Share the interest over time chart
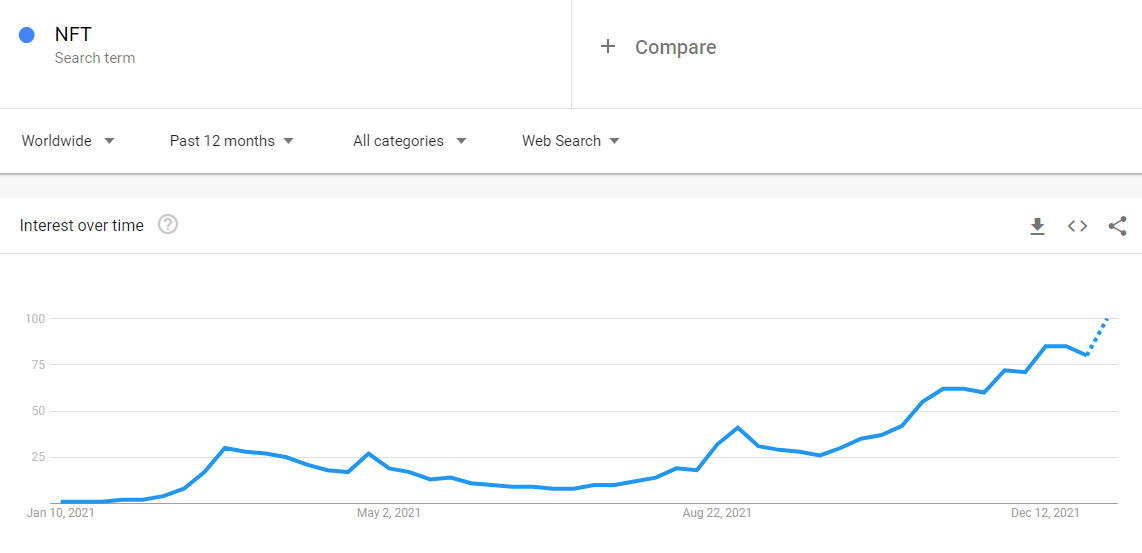This screenshot has height=553, width=1142. 1117,226
